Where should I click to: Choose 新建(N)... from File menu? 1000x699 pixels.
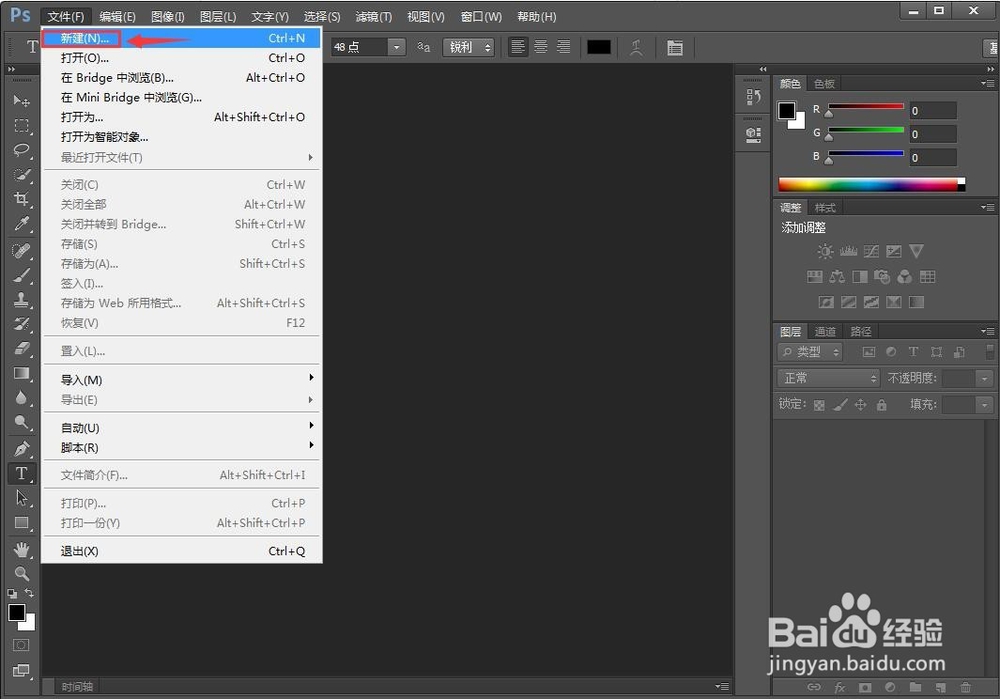[x=182, y=38]
